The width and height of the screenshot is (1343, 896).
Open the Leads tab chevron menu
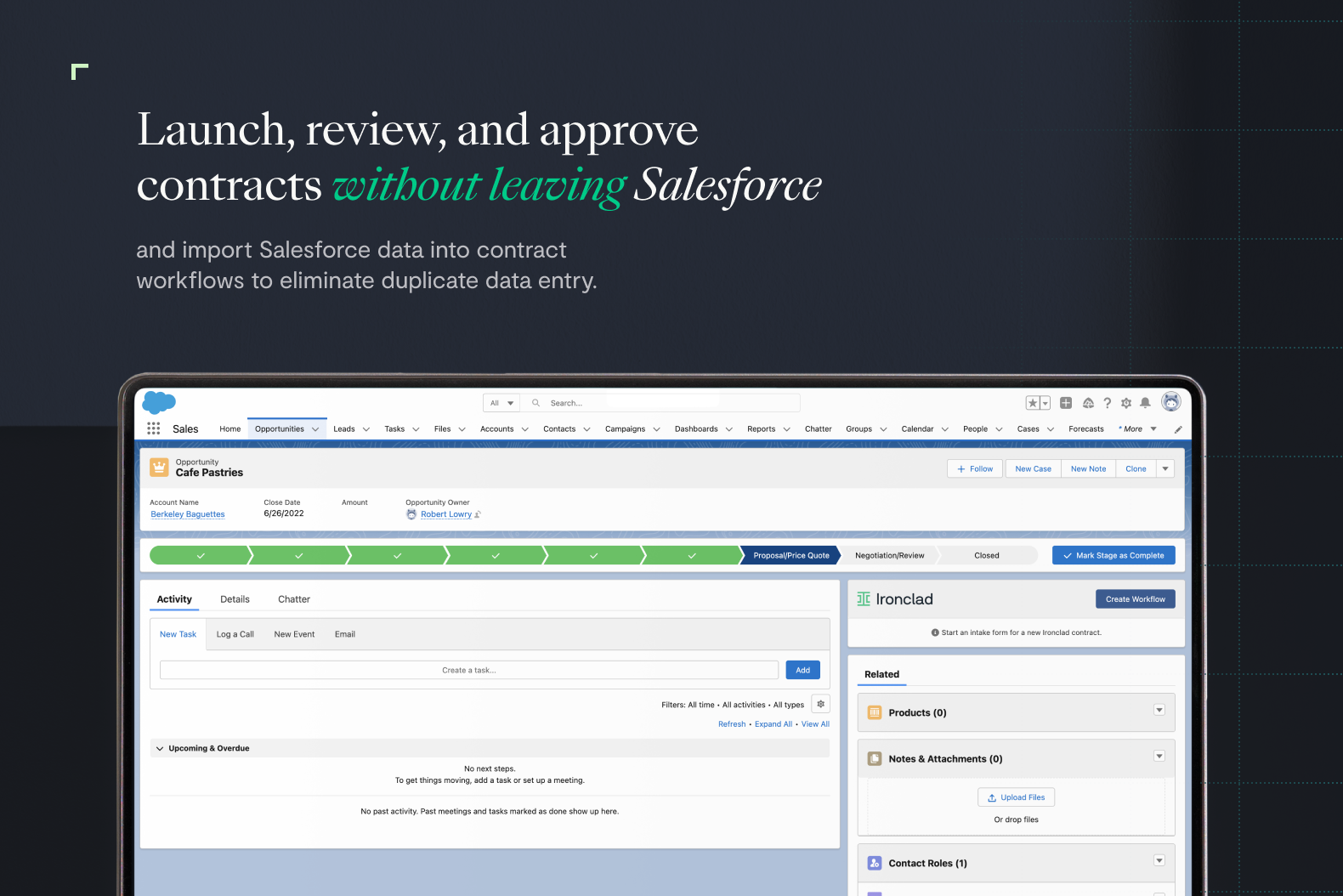tap(366, 429)
